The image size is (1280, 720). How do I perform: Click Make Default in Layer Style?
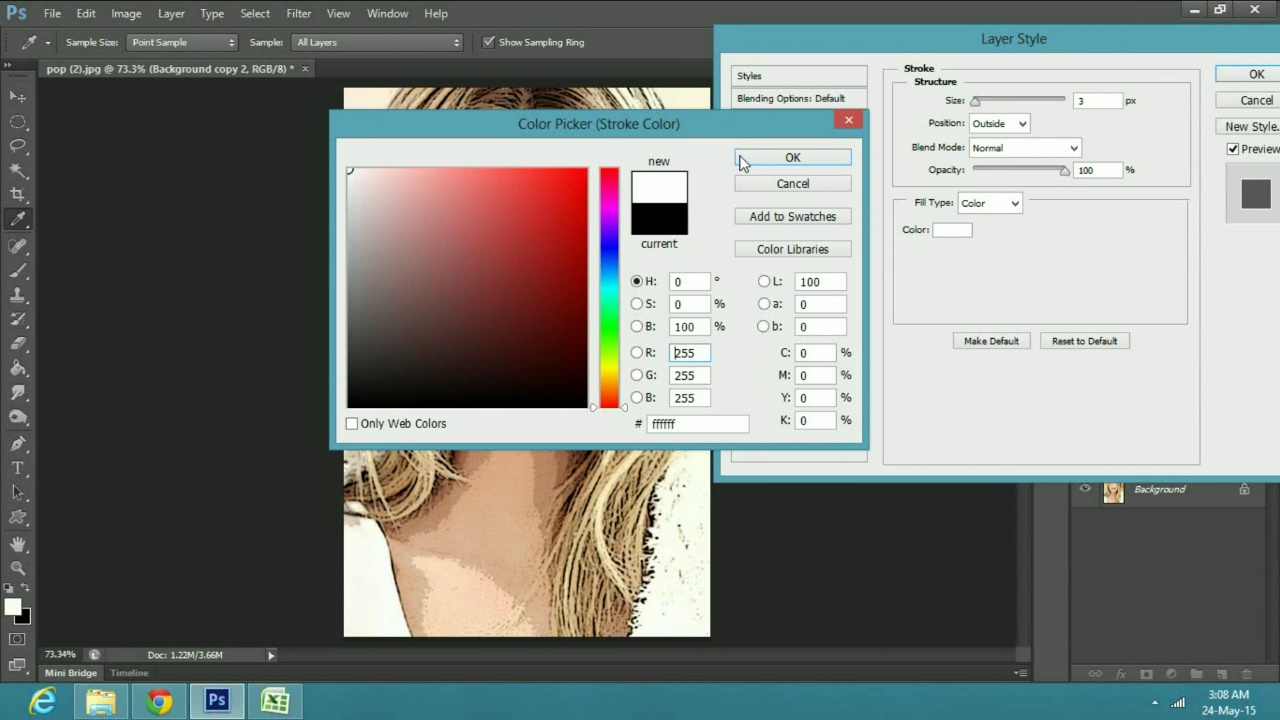tap(991, 341)
